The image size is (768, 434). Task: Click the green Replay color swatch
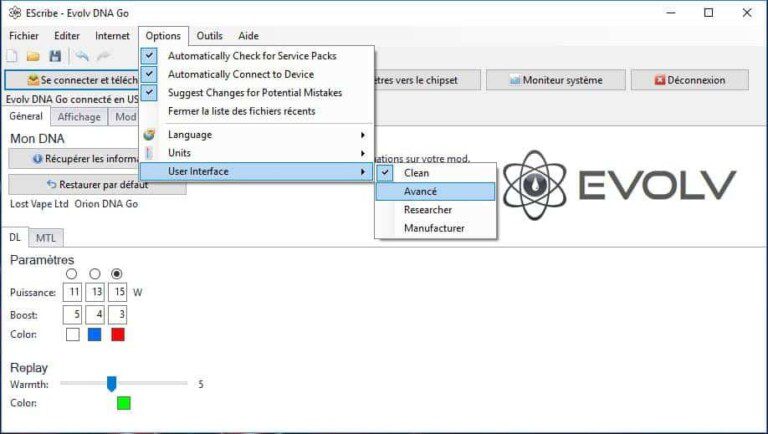click(123, 403)
